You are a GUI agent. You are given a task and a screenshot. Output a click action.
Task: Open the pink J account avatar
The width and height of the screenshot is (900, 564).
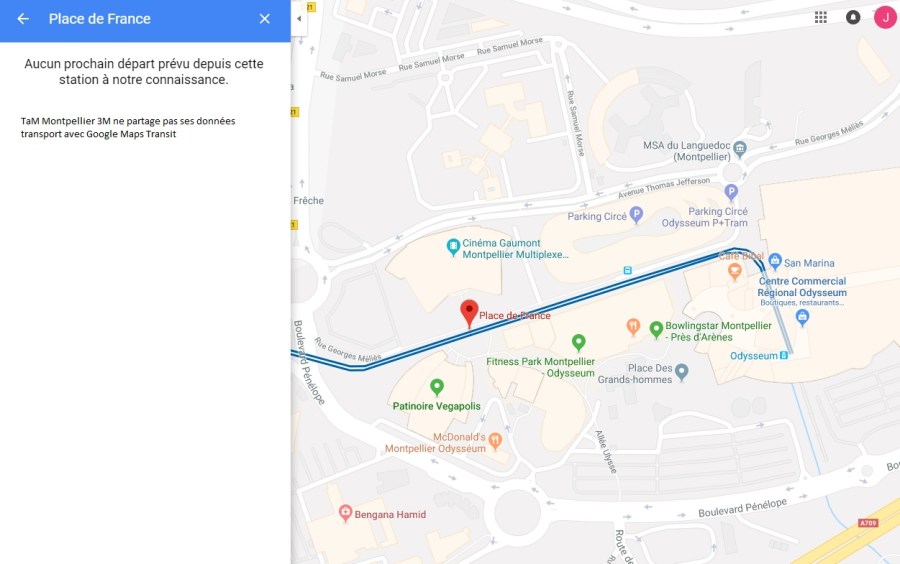(x=885, y=18)
